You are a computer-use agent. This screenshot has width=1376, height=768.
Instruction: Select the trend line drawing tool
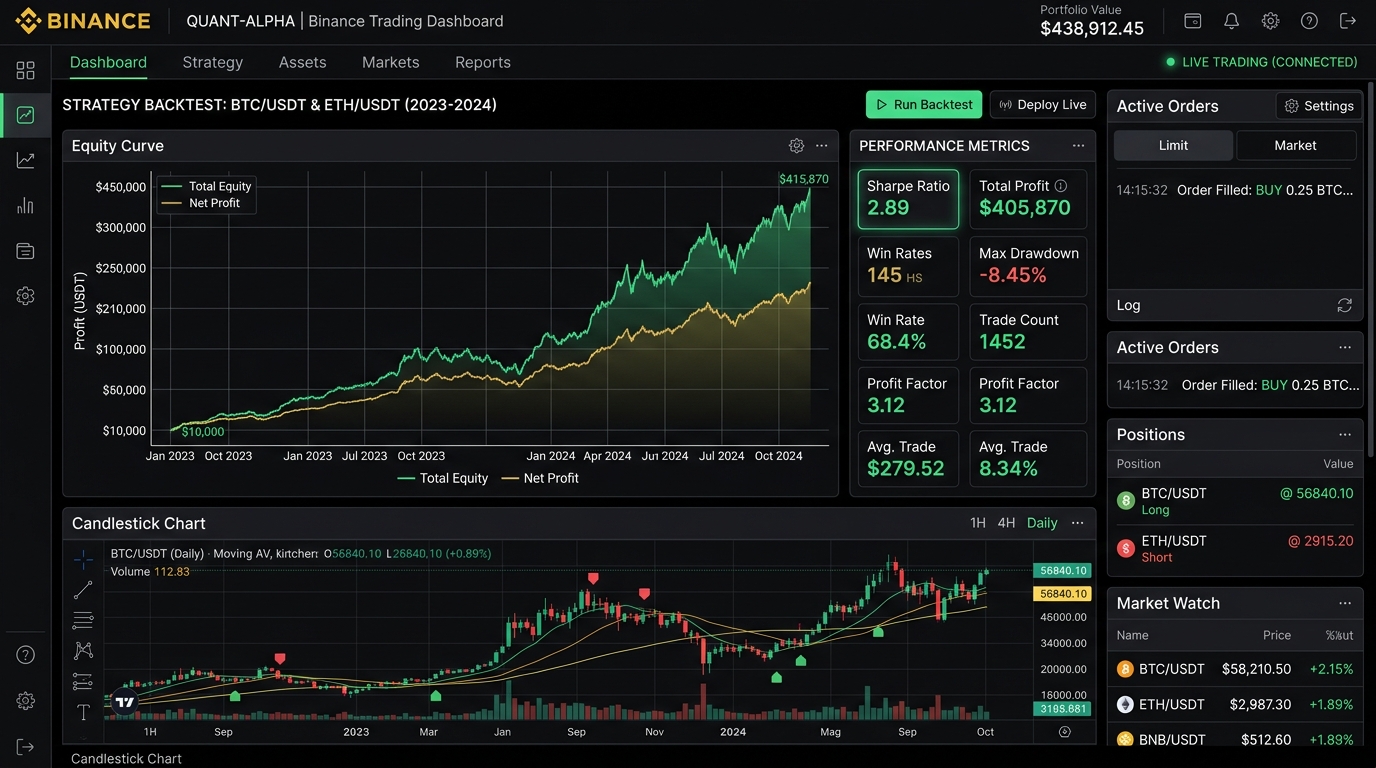coord(83,591)
